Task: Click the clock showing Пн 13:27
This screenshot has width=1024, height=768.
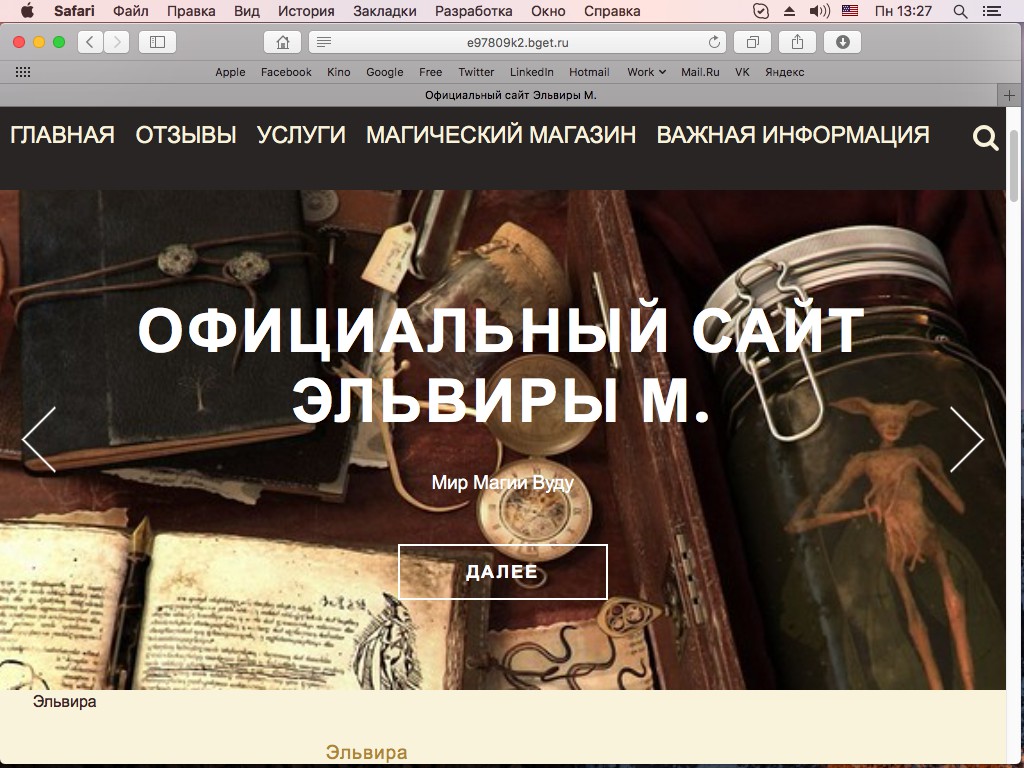Action: pyautogui.click(x=903, y=11)
